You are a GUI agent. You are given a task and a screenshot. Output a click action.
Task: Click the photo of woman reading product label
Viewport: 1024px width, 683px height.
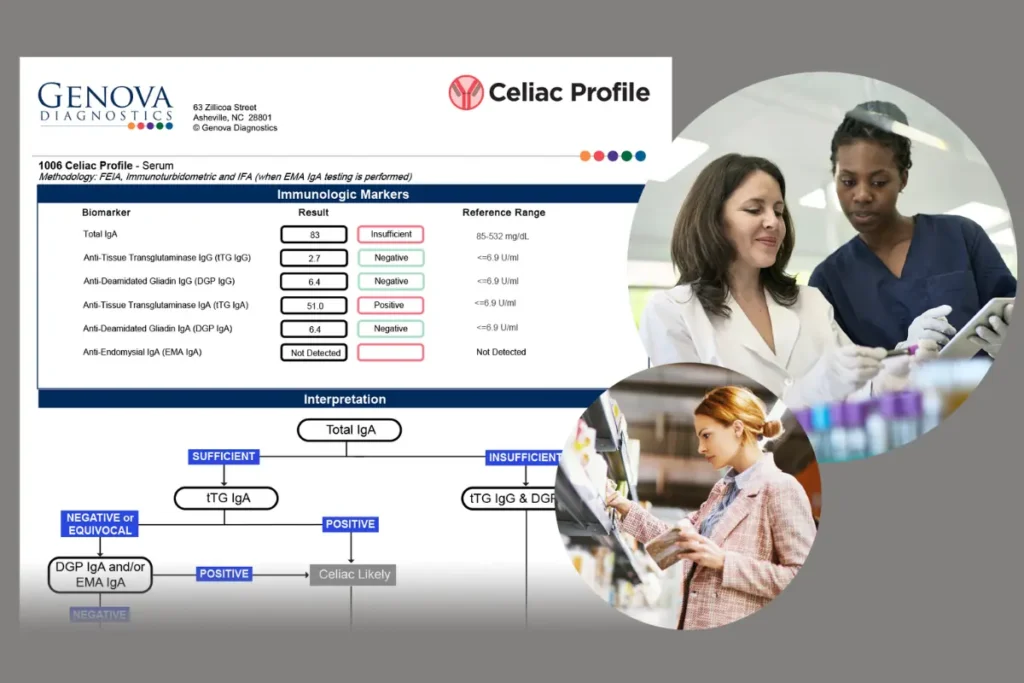pyautogui.click(x=690, y=495)
